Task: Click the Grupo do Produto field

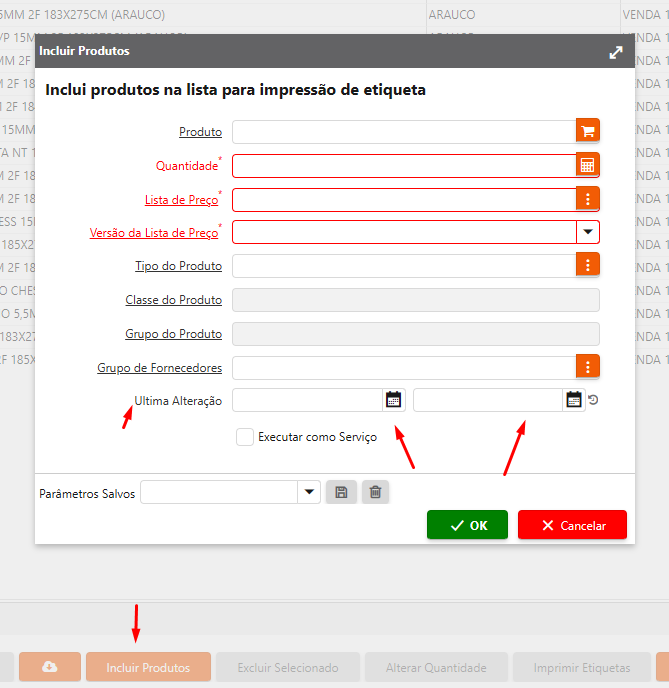Action: tap(416, 334)
